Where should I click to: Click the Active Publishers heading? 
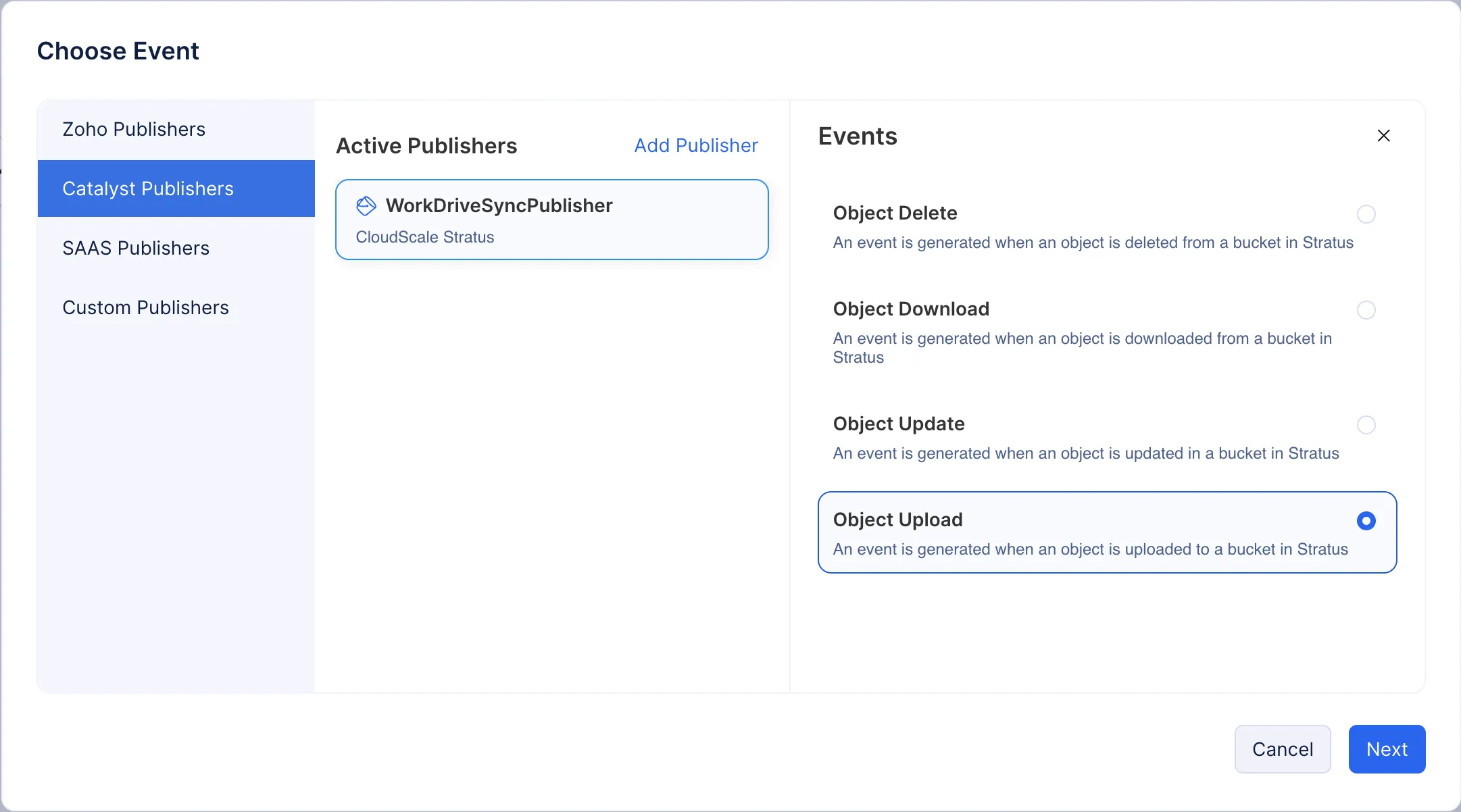point(426,145)
